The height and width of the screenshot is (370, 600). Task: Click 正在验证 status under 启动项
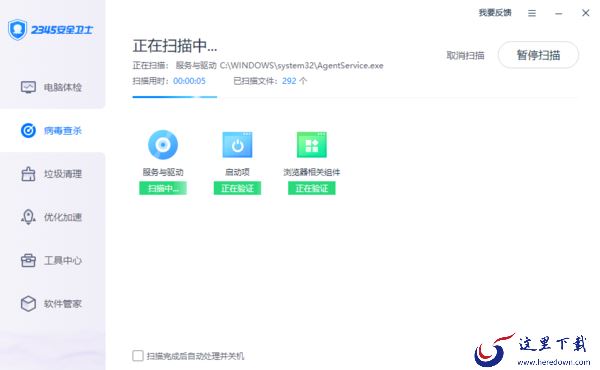tap(237, 188)
